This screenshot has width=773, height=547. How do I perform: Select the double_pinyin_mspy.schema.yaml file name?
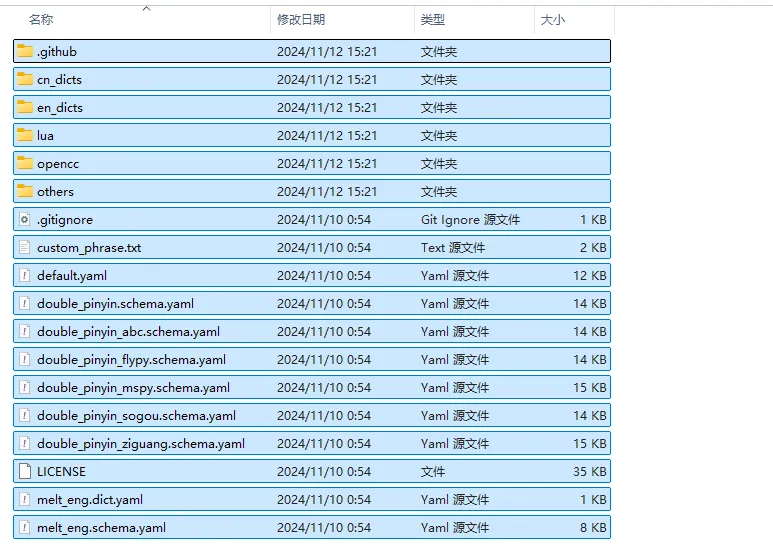[x=133, y=388]
